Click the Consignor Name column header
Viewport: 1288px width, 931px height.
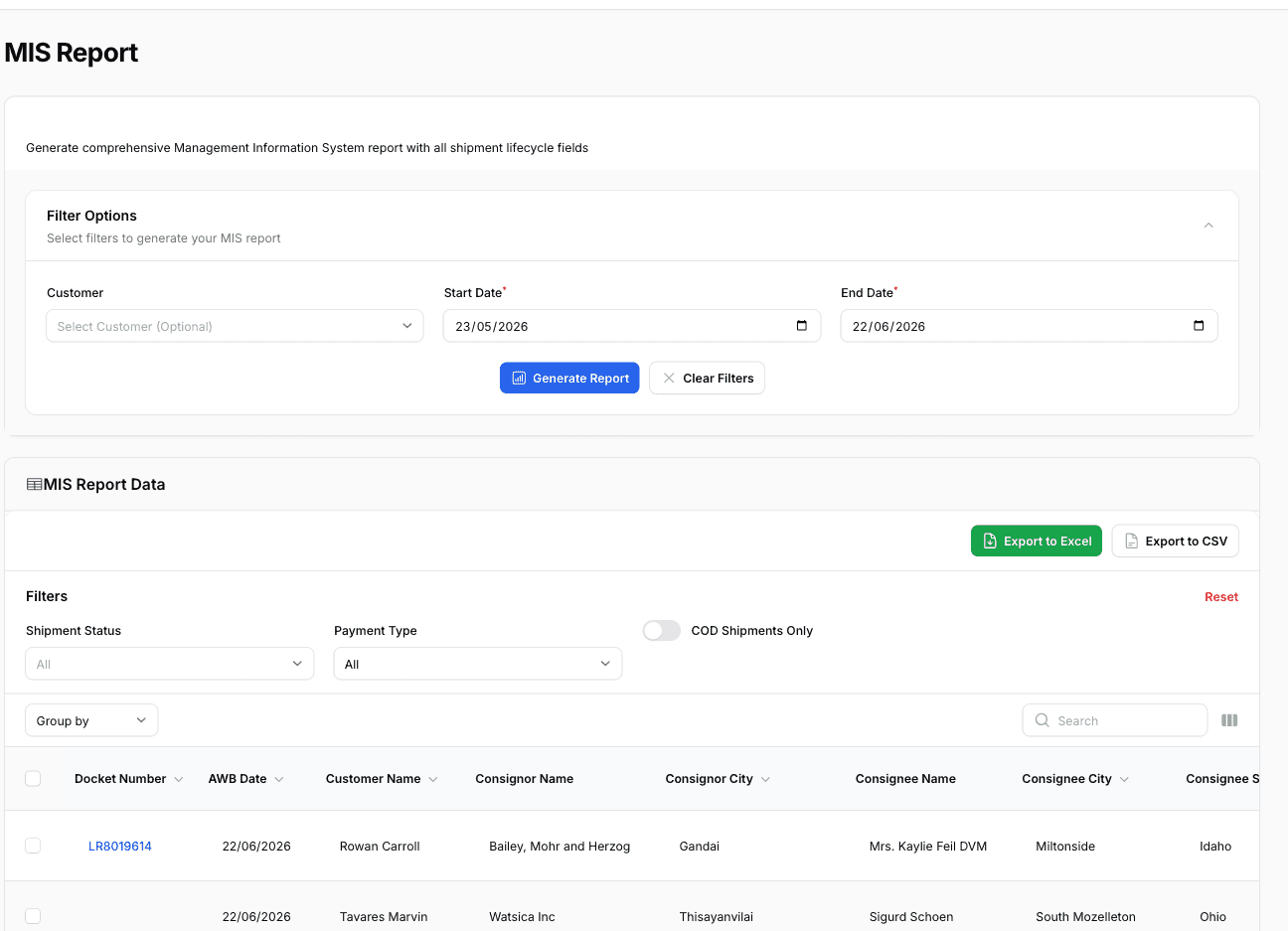pyautogui.click(x=524, y=779)
